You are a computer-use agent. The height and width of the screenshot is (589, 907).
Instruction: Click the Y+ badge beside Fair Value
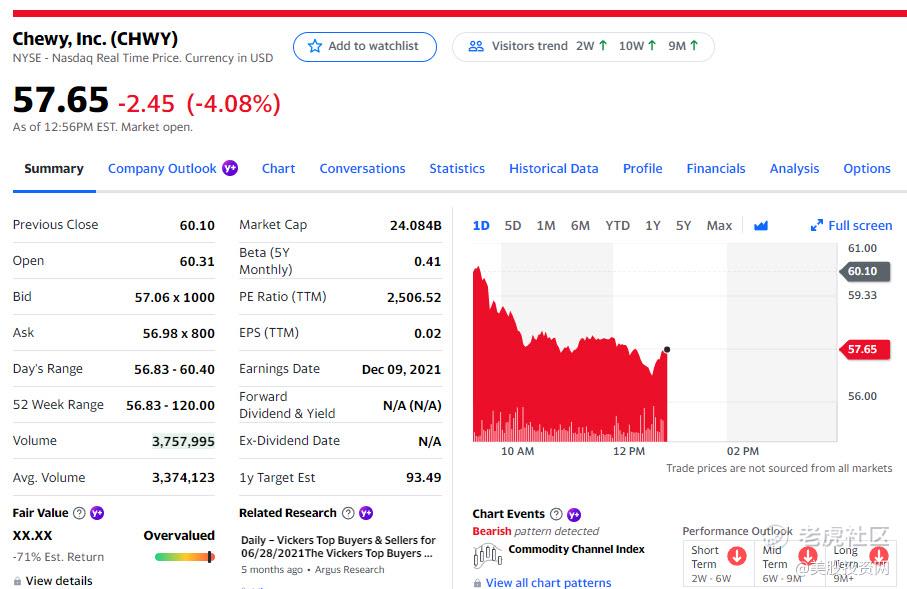tap(97, 513)
